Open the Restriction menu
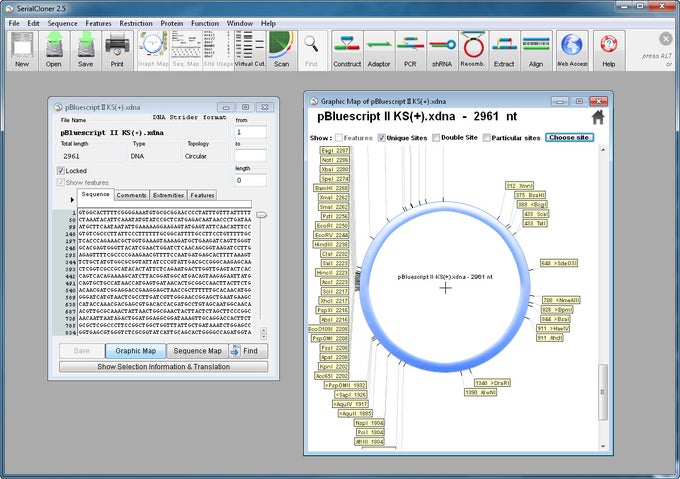Image resolution: width=680 pixels, height=479 pixels. [x=136, y=23]
